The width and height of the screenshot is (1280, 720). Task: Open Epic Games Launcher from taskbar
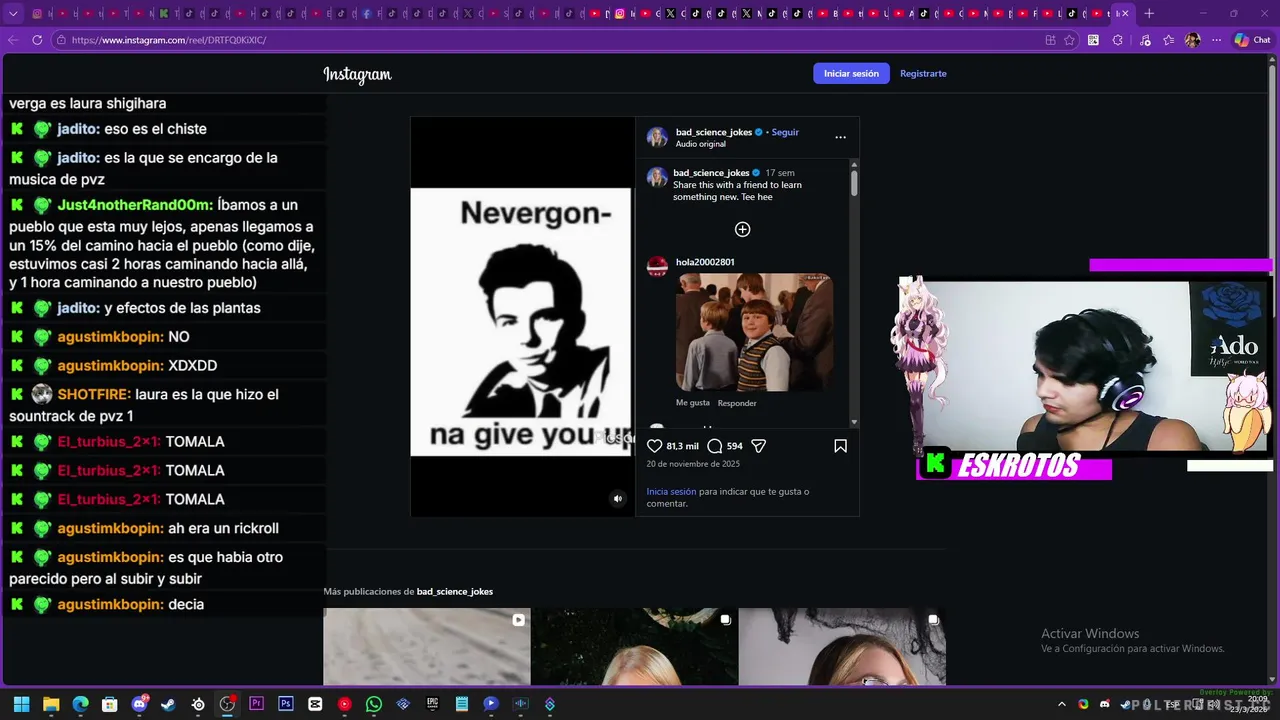click(x=432, y=704)
